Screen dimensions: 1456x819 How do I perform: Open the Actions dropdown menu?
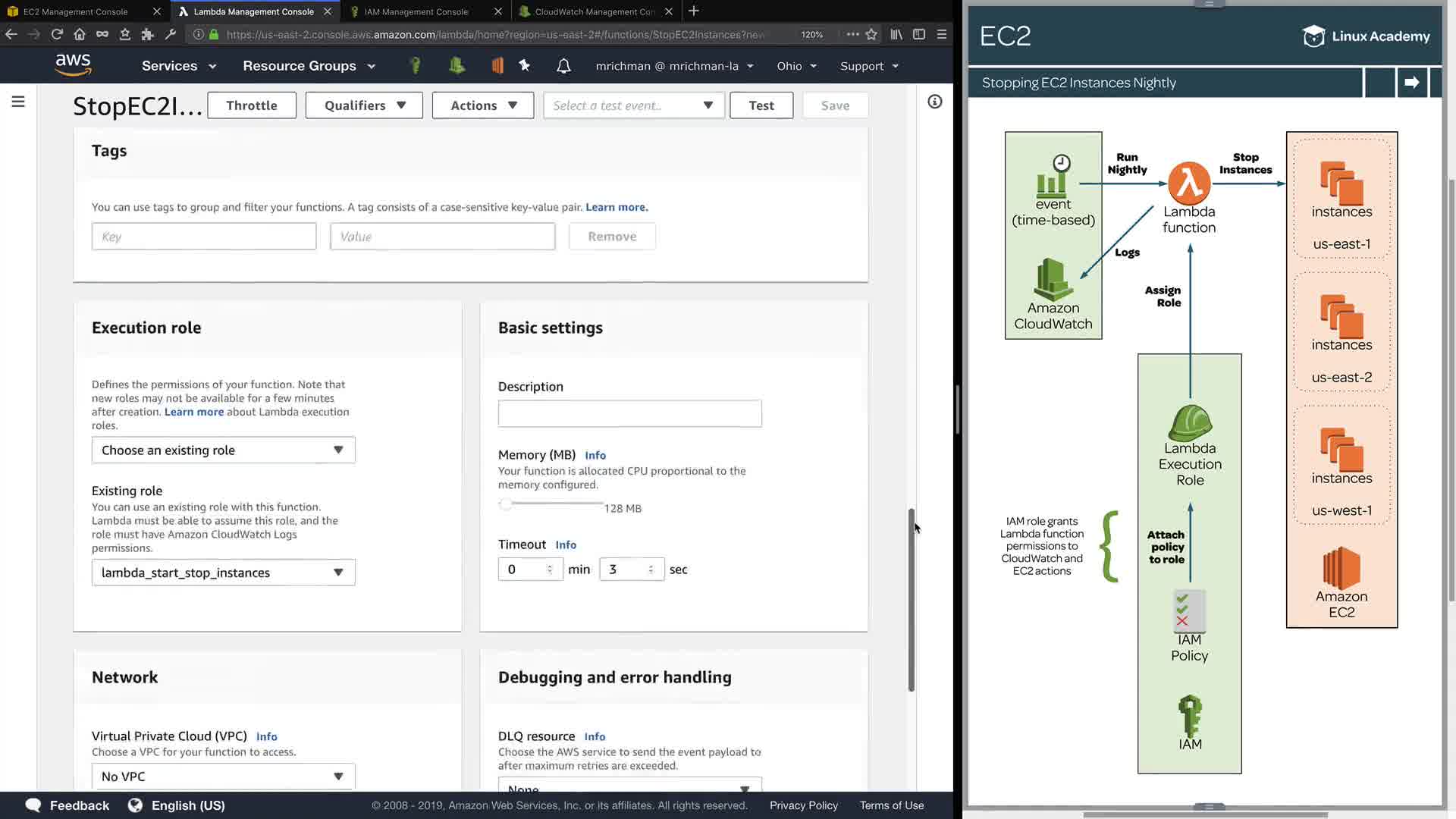pos(483,105)
